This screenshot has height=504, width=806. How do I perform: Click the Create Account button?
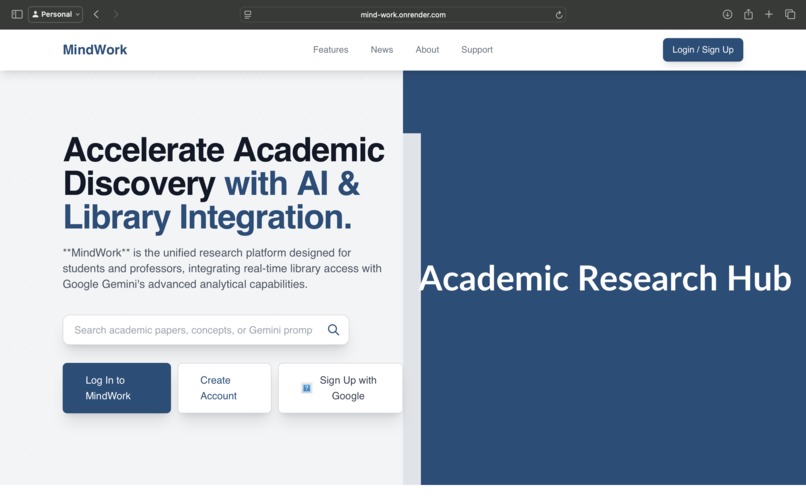point(224,388)
